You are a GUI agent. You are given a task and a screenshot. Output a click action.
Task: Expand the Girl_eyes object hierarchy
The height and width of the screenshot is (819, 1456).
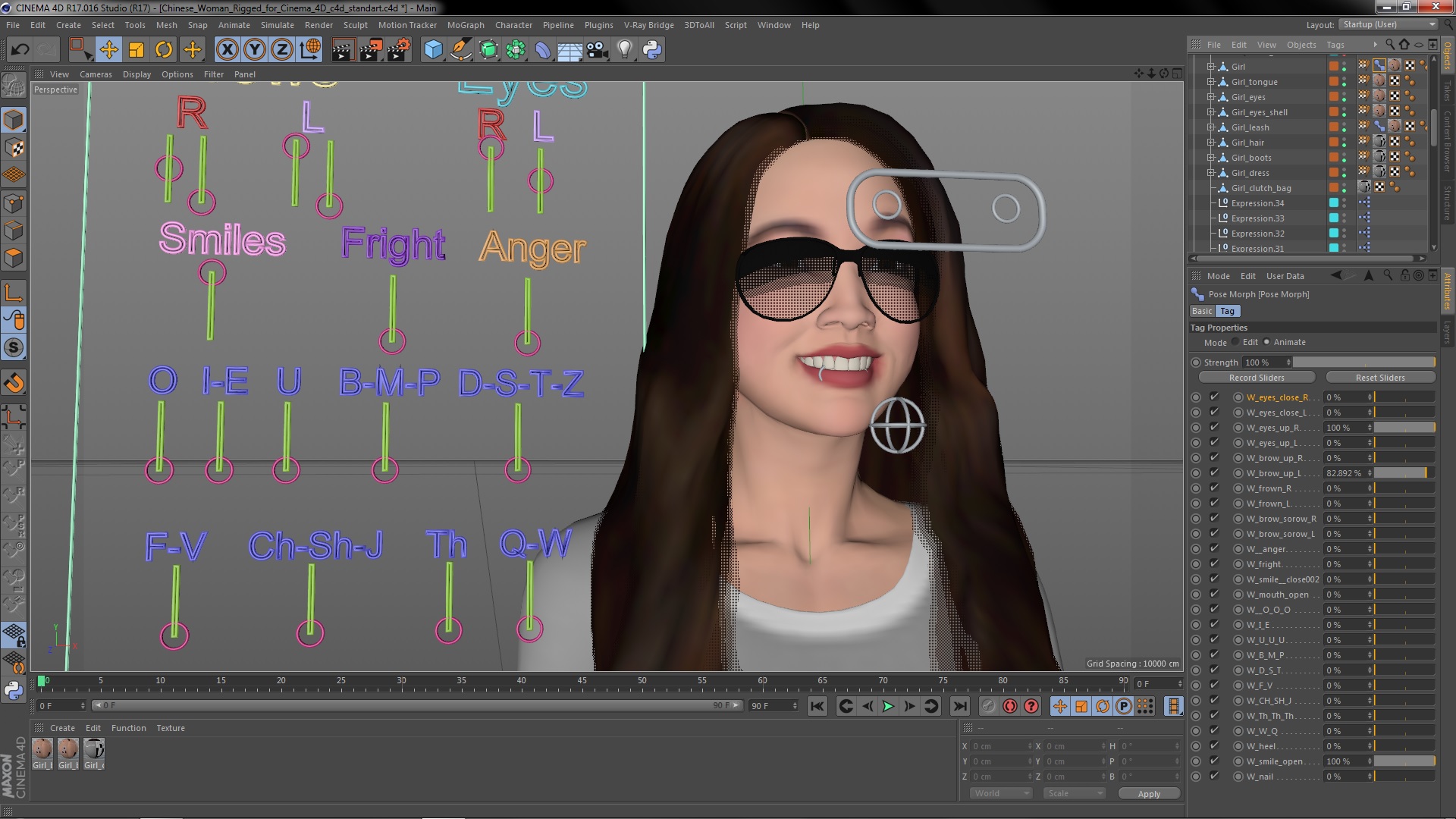1211,97
